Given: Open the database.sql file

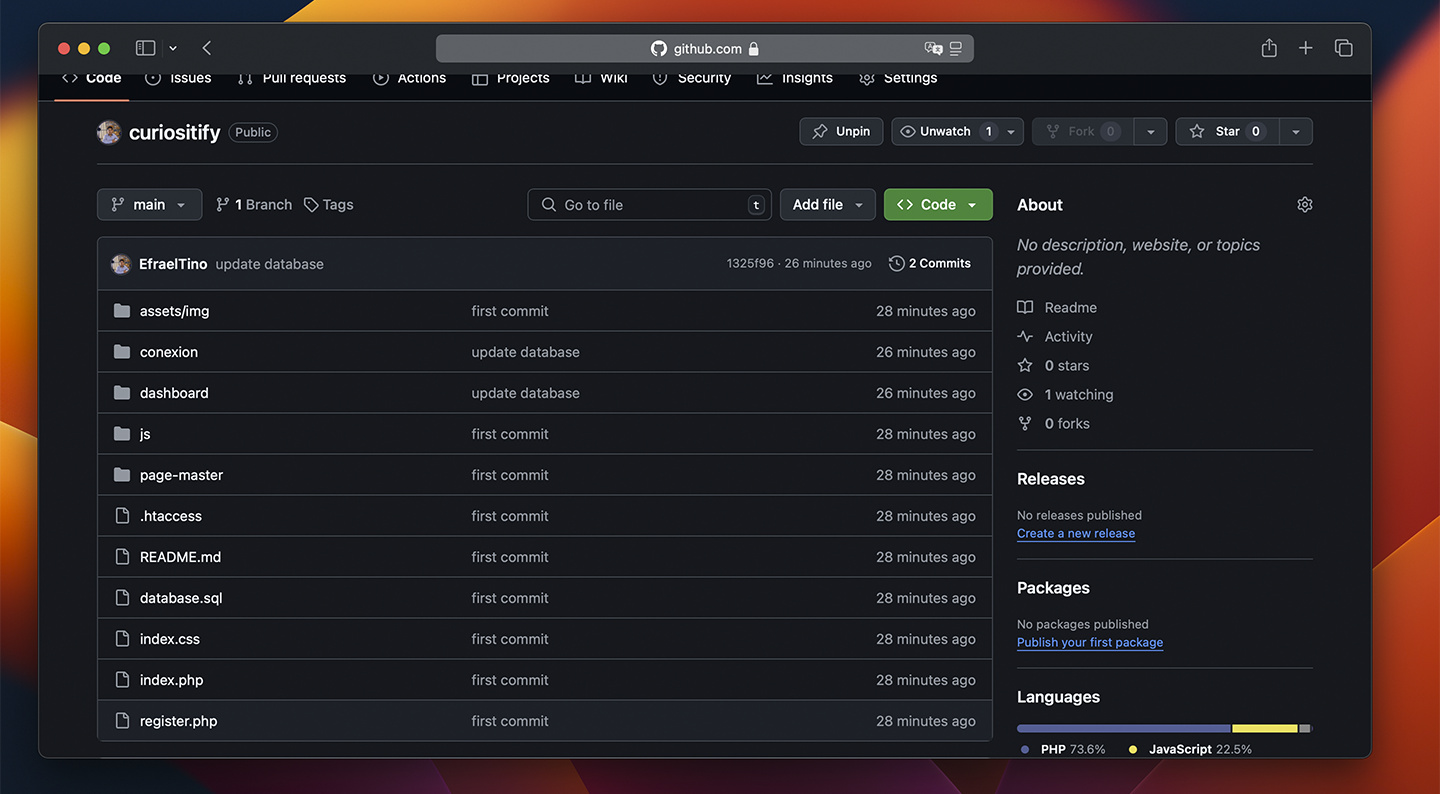Looking at the screenshot, I should pyautogui.click(x=181, y=598).
